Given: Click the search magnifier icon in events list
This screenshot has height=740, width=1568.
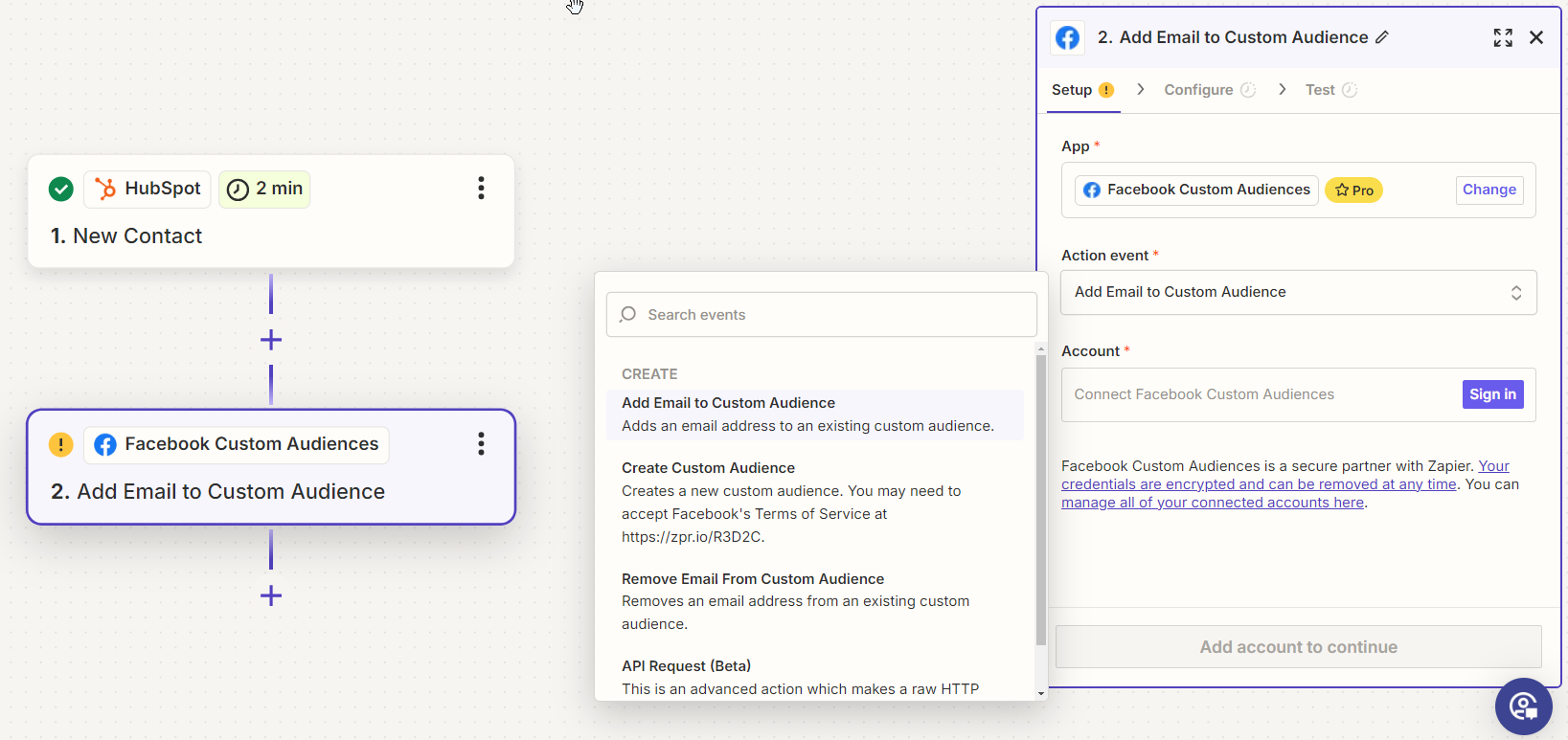Looking at the screenshot, I should click(x=628, y=314).
